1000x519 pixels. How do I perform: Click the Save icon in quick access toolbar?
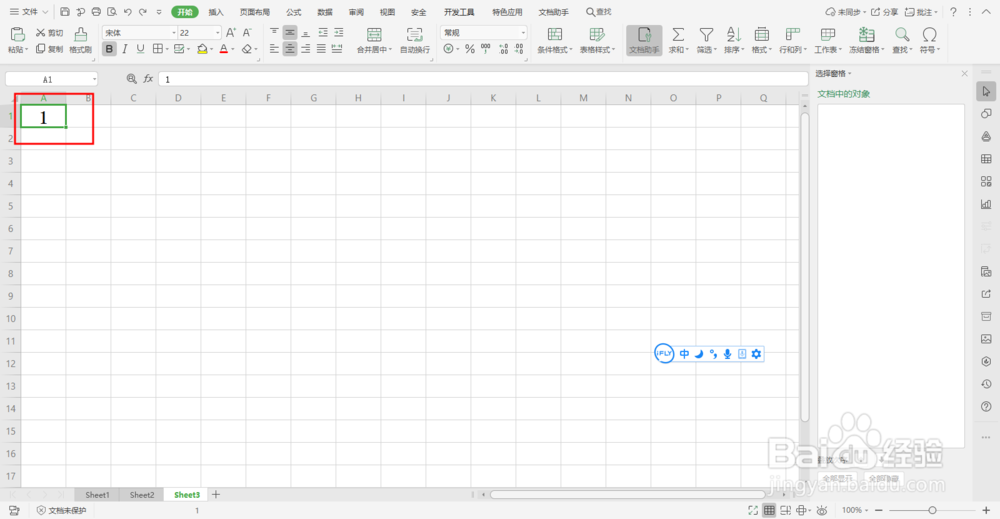point(65,11)
